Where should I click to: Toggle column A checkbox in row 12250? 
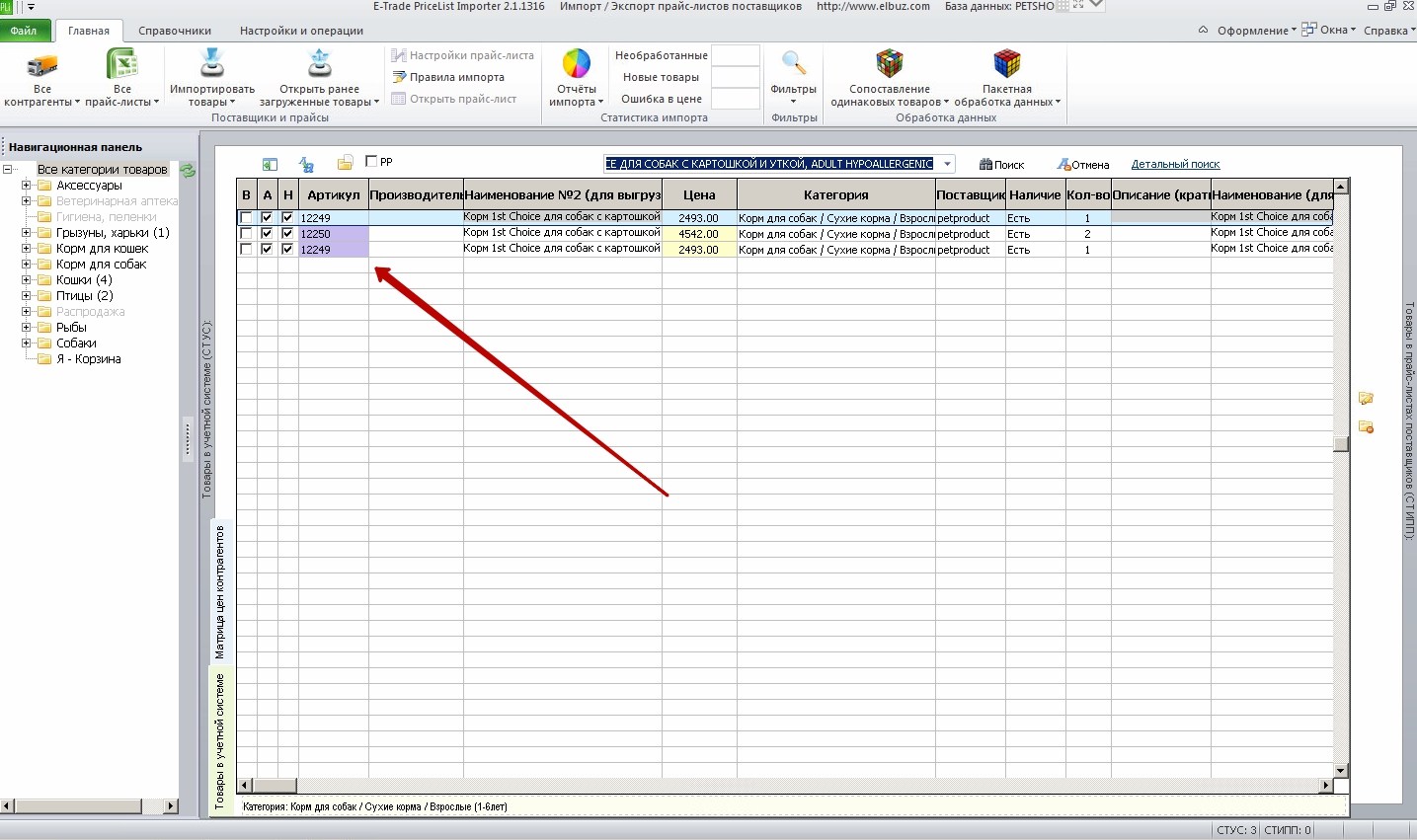(267, 234)
